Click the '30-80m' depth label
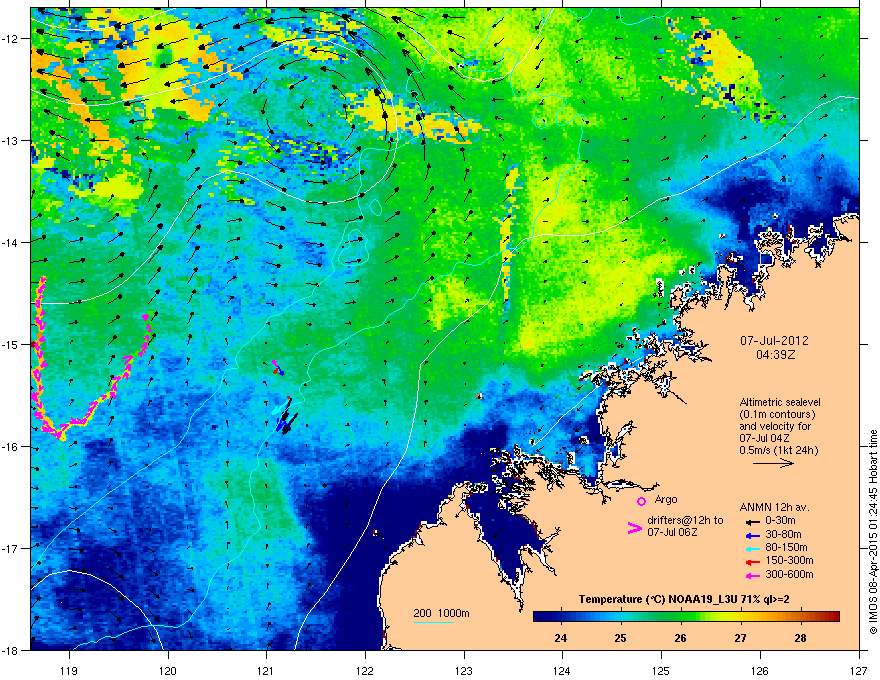880x680 pixels. click(783, 534)
